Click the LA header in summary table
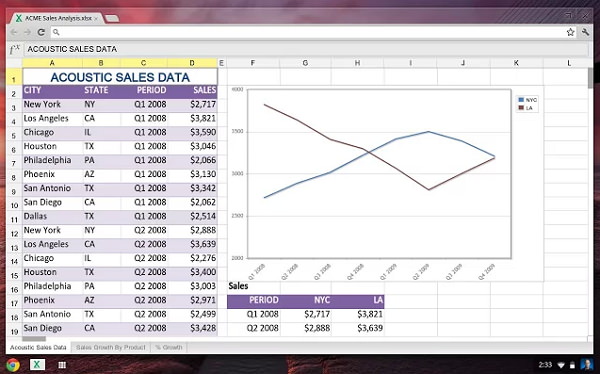 coord(358,301)
